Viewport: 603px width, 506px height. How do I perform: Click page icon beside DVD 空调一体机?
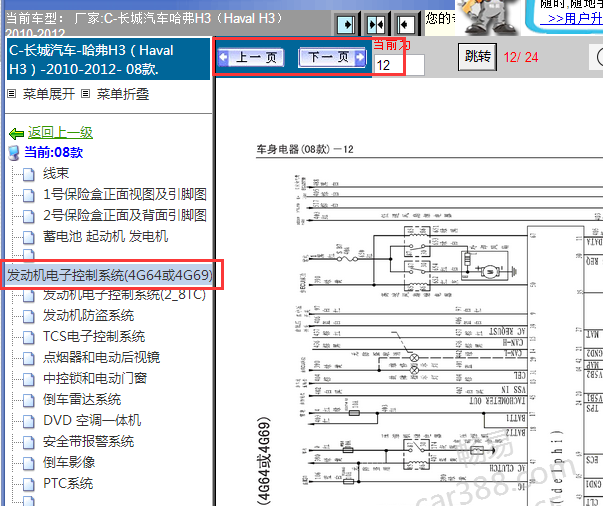pyautogui.click(x=28, y=421)
